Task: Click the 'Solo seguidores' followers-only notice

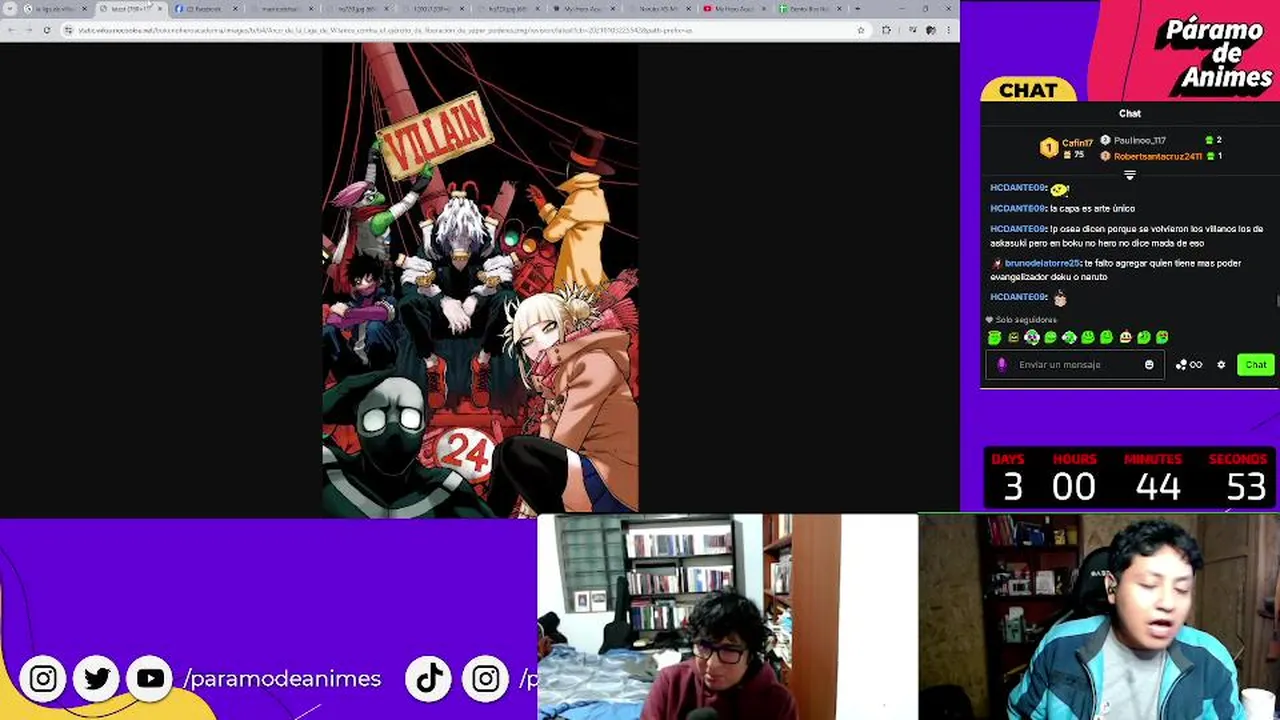Action: [1021, 320]
